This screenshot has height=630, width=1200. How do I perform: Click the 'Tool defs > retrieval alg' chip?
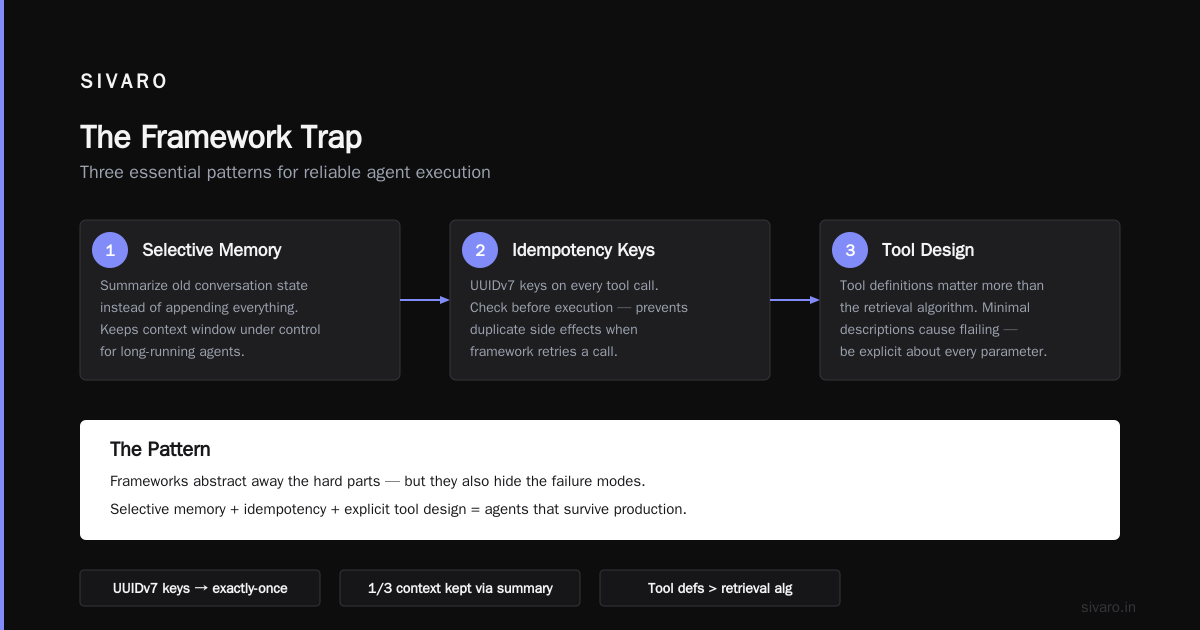(x=720, y=588)
